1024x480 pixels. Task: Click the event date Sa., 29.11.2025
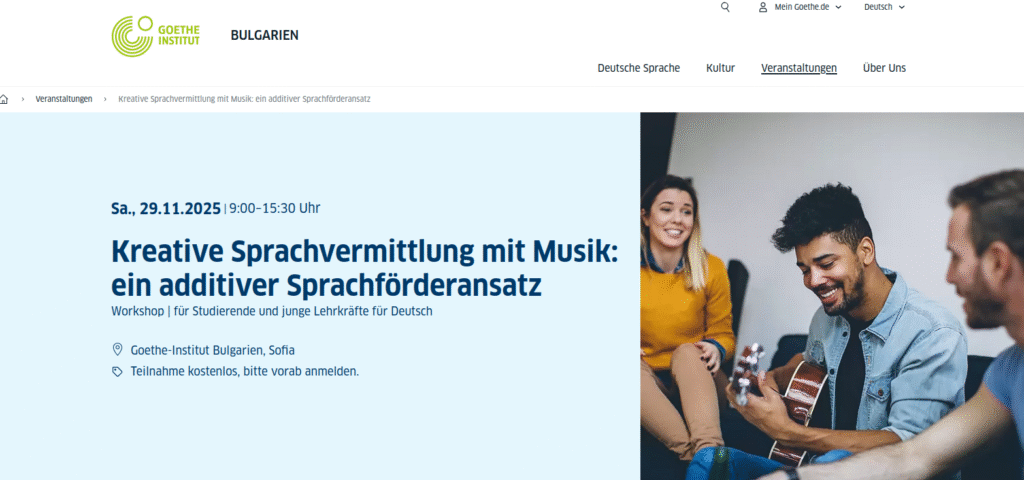tap(166, 208)
